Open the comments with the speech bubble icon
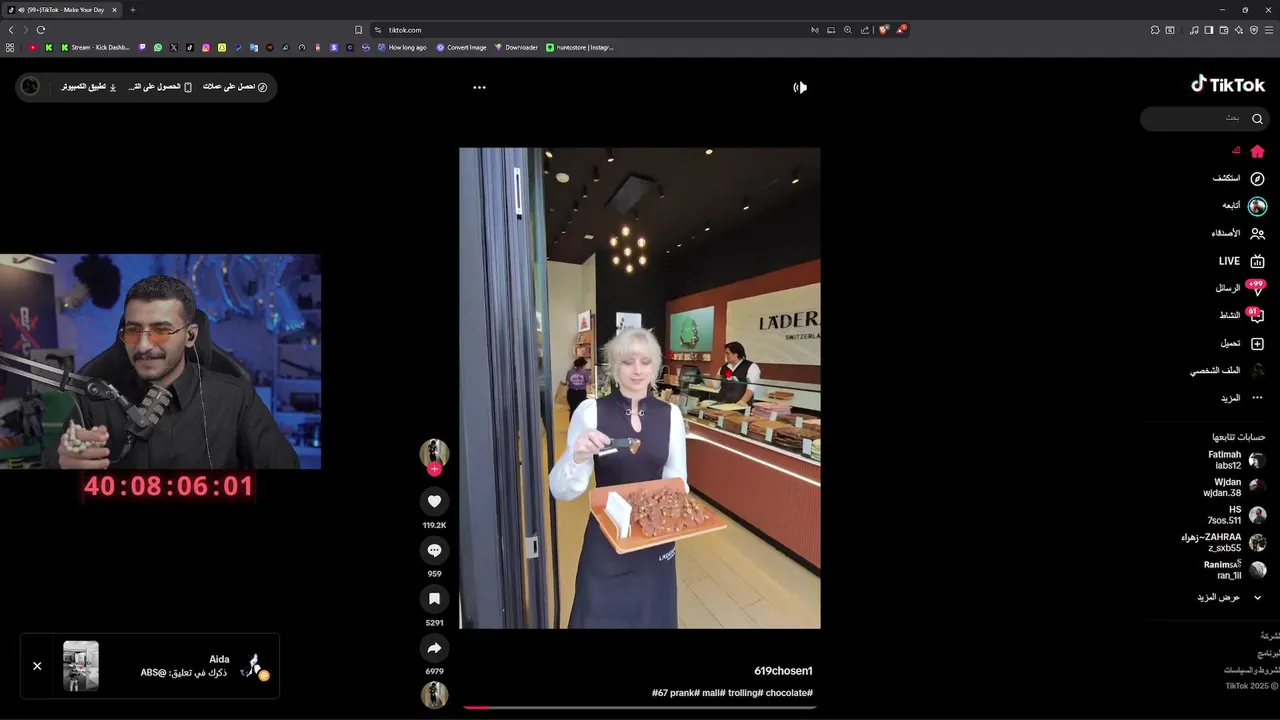 434,550
